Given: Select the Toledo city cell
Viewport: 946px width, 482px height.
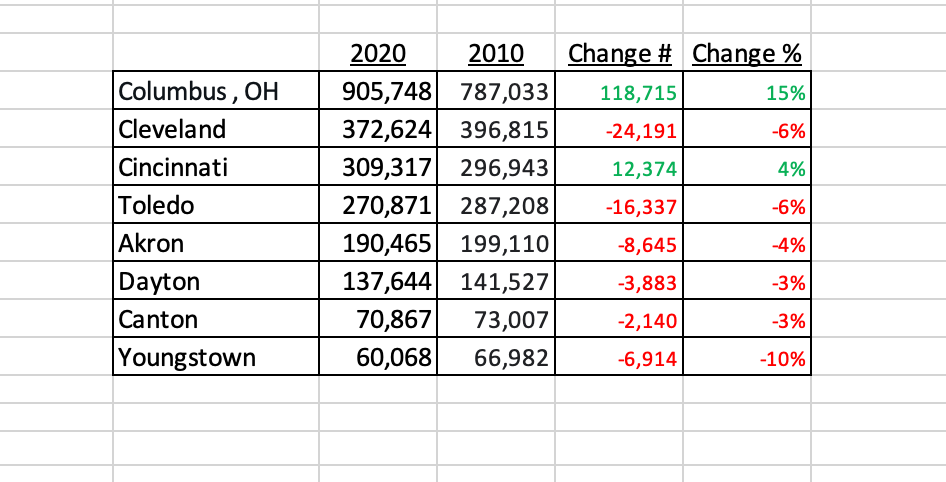Looking at the screenshot, I should tap(216, 205).
